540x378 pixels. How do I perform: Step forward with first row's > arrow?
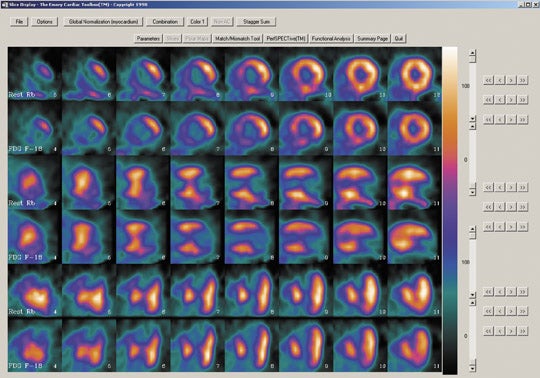tap(511, 80)
